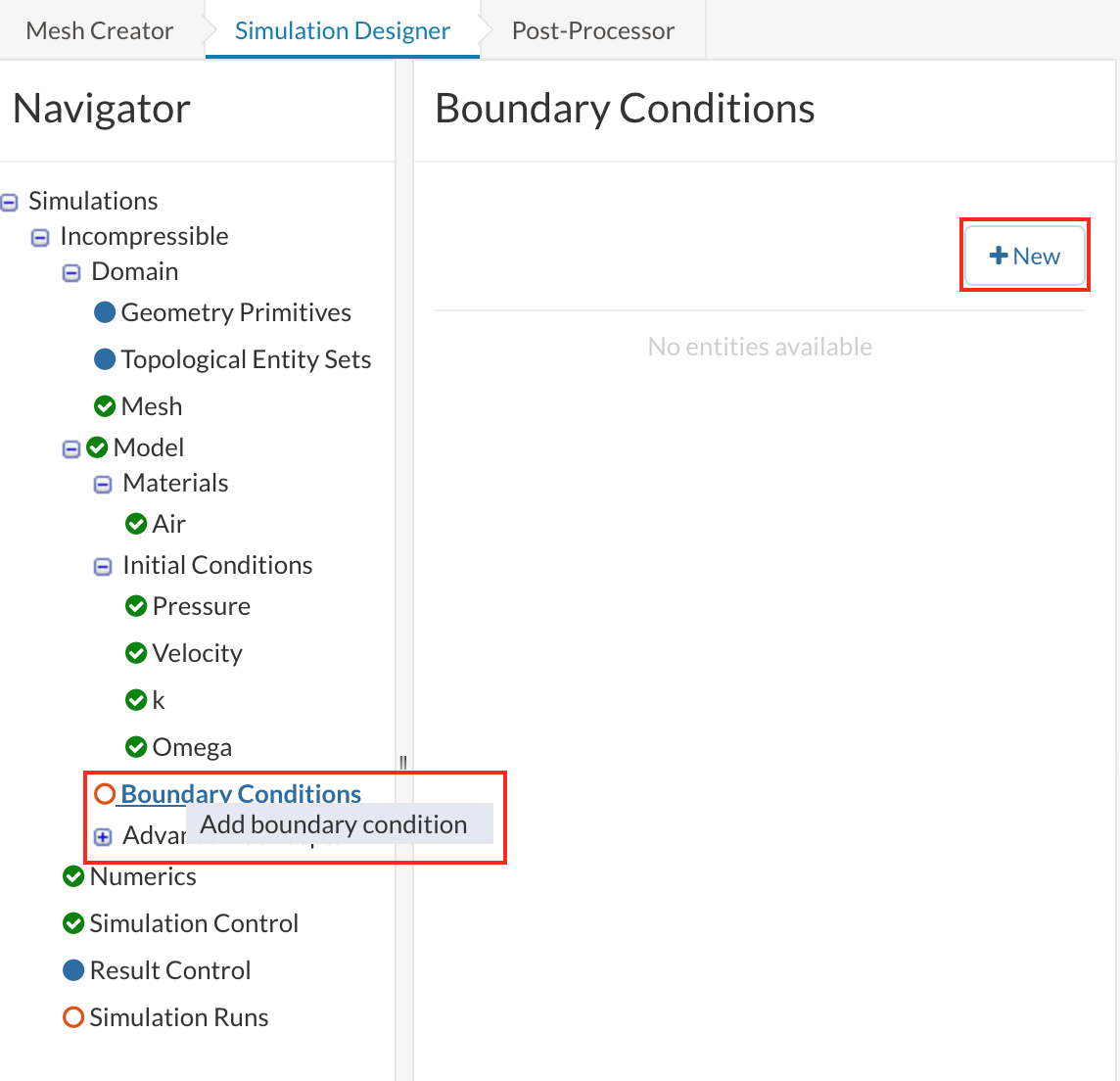Screen dimensions: 1120x1081
Task: Collapse the Domain tree node
Action: click(x=71, y=273)
